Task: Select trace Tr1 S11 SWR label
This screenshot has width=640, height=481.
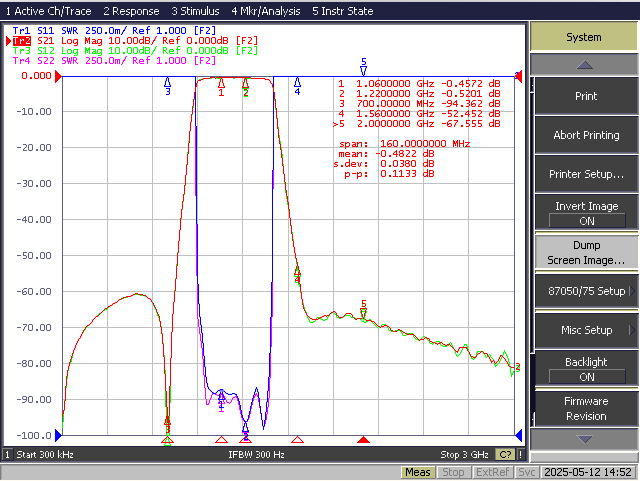Action: [114, 31]
